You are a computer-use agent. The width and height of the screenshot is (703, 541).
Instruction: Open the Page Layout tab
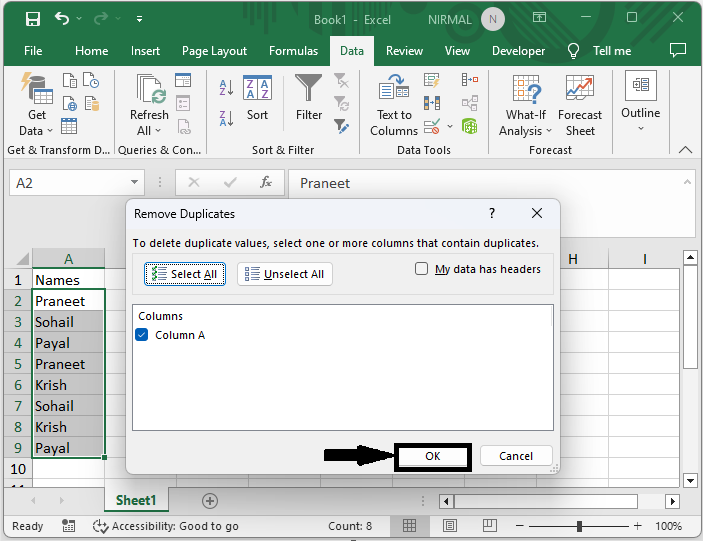[214, 51]
